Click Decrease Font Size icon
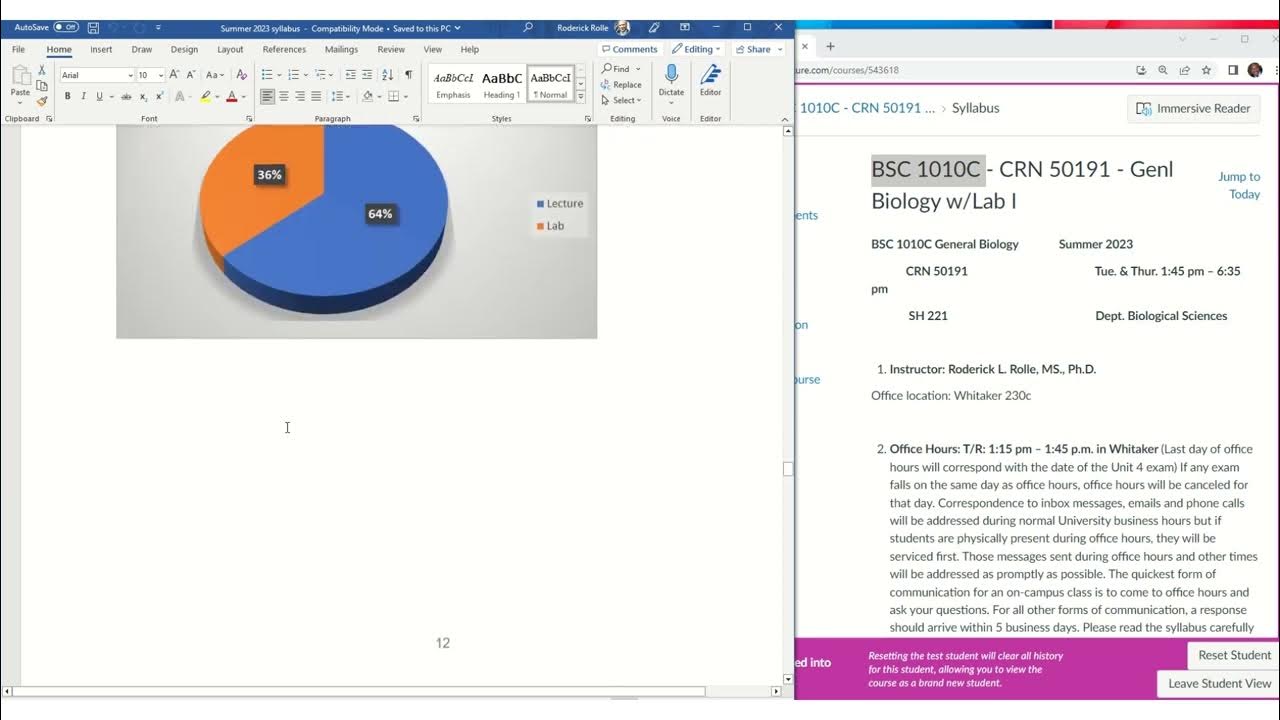This screenshot has width=1280, height=720. pyautogui.click(x=190, y=75)
